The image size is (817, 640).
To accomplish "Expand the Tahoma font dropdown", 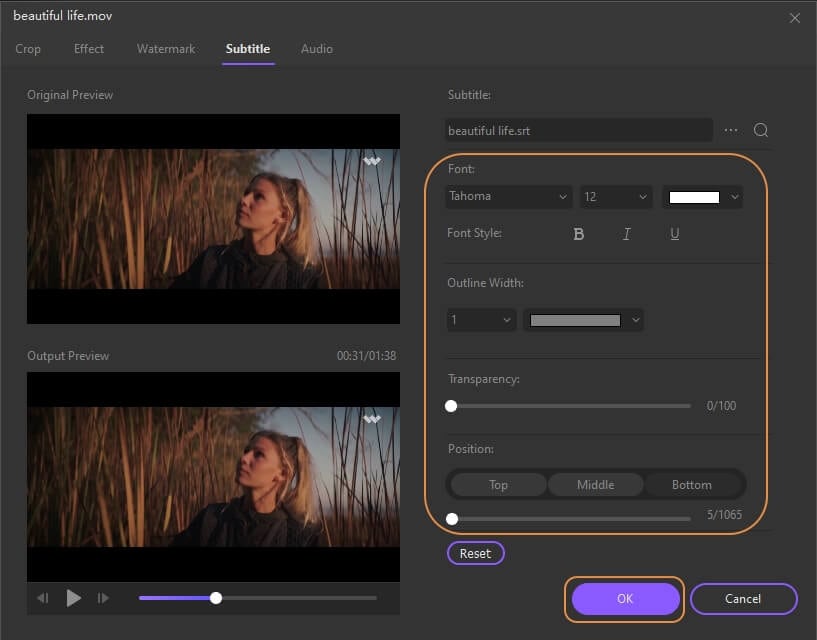I will coord(509,196).
